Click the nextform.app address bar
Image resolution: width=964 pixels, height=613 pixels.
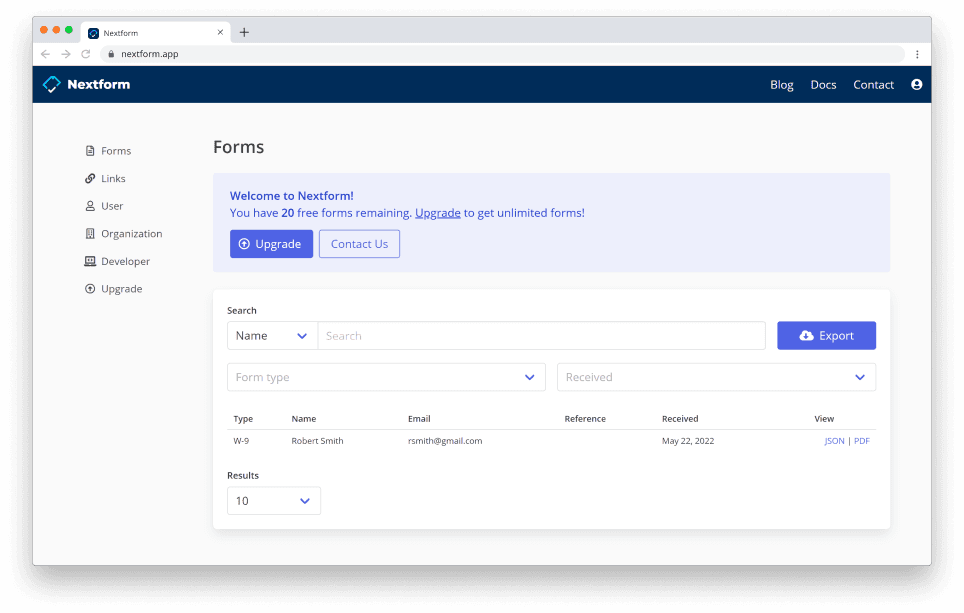(502, 54)
